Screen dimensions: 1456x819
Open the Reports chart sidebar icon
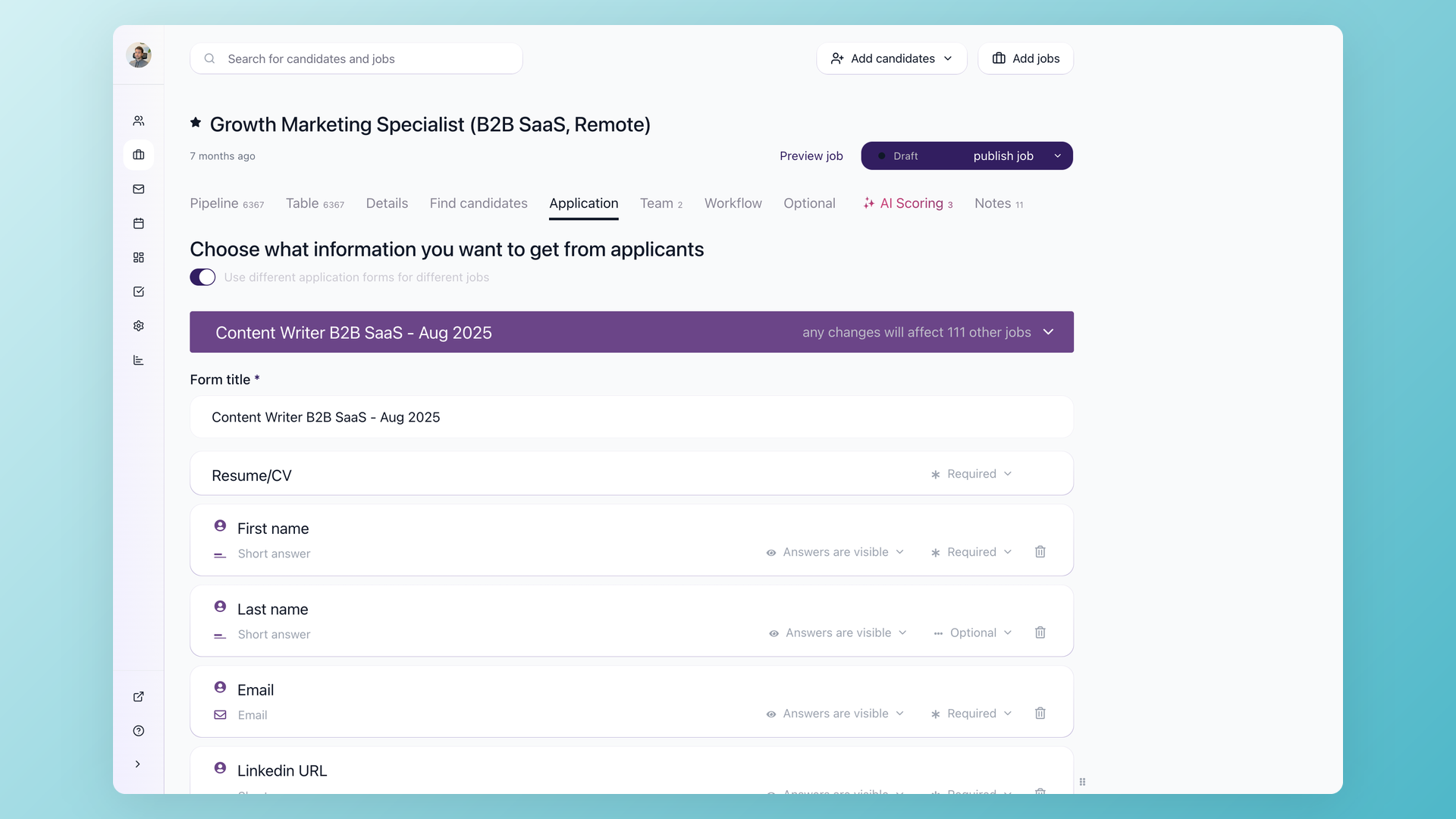[x=139, y=360]
